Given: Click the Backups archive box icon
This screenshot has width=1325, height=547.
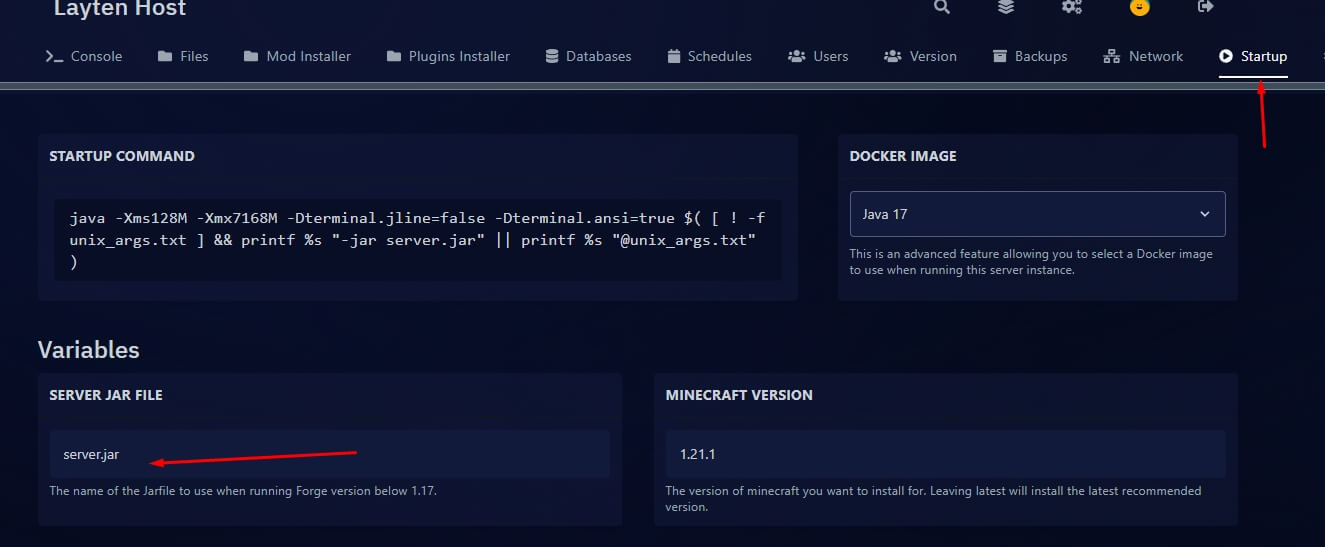Looking at the screenshot, I should (x=1000, y=56).
